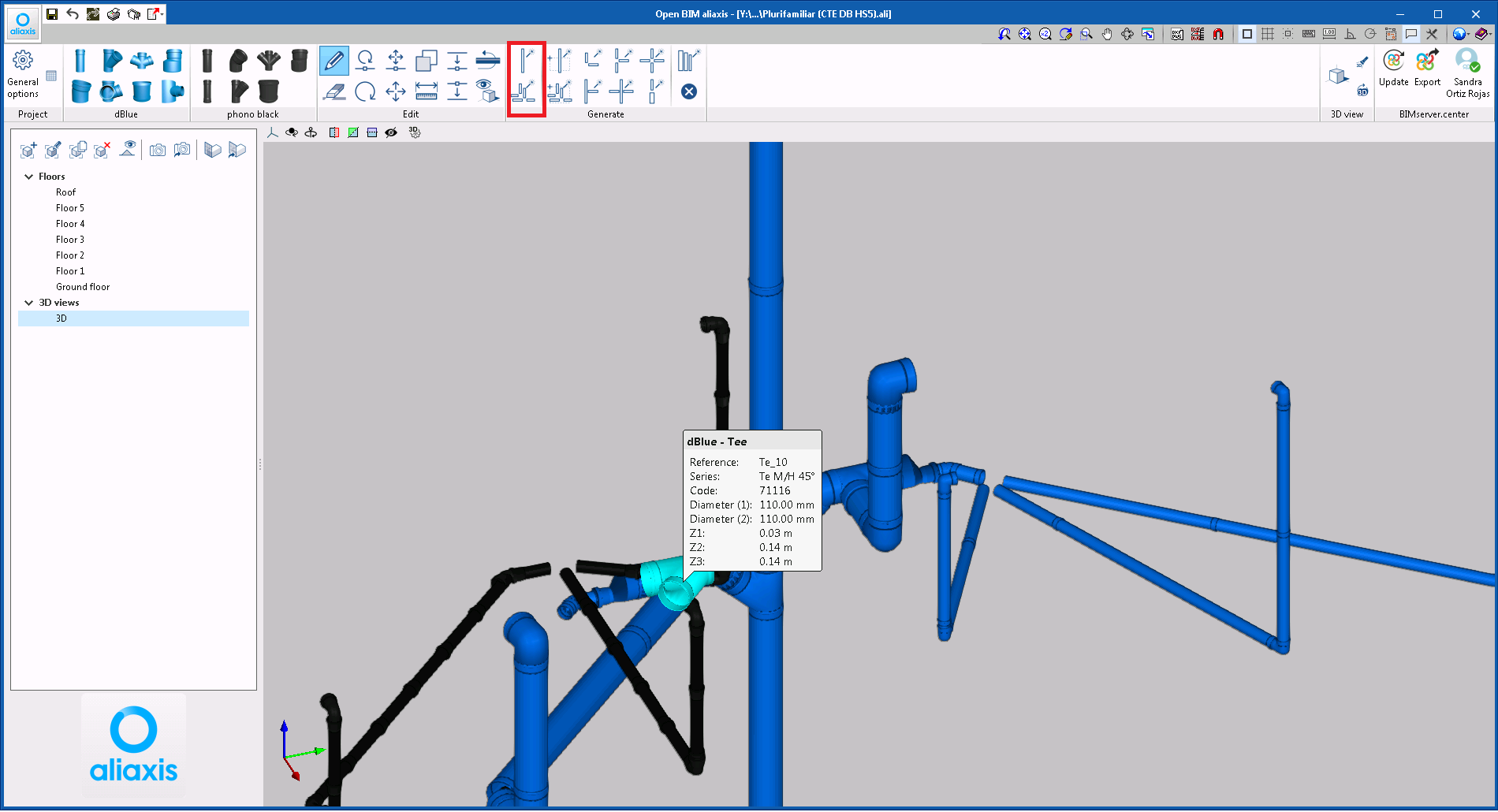Collapse the Floors tree node
This screenshot has width=1498, height=812.
point(29,177)
